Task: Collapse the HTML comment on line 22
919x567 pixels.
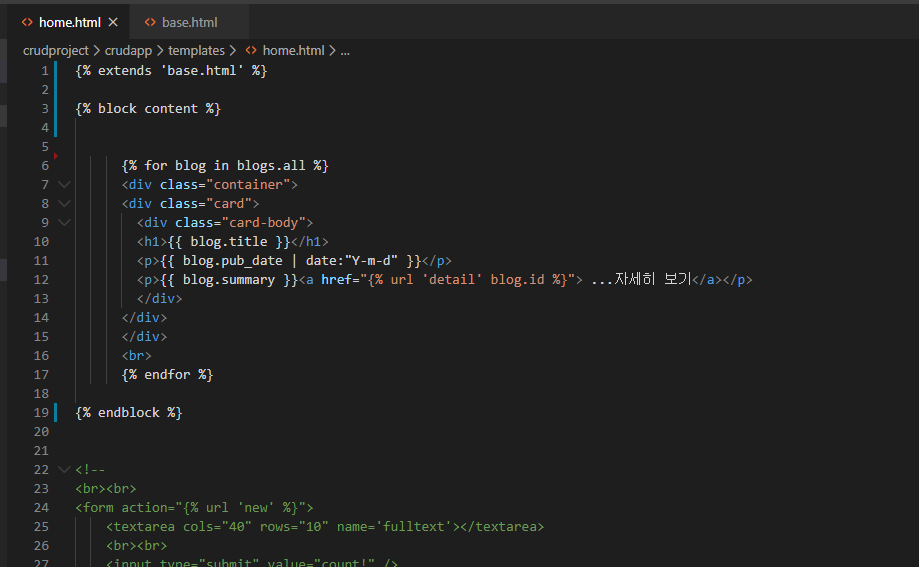Action: (x=64, y=469)
